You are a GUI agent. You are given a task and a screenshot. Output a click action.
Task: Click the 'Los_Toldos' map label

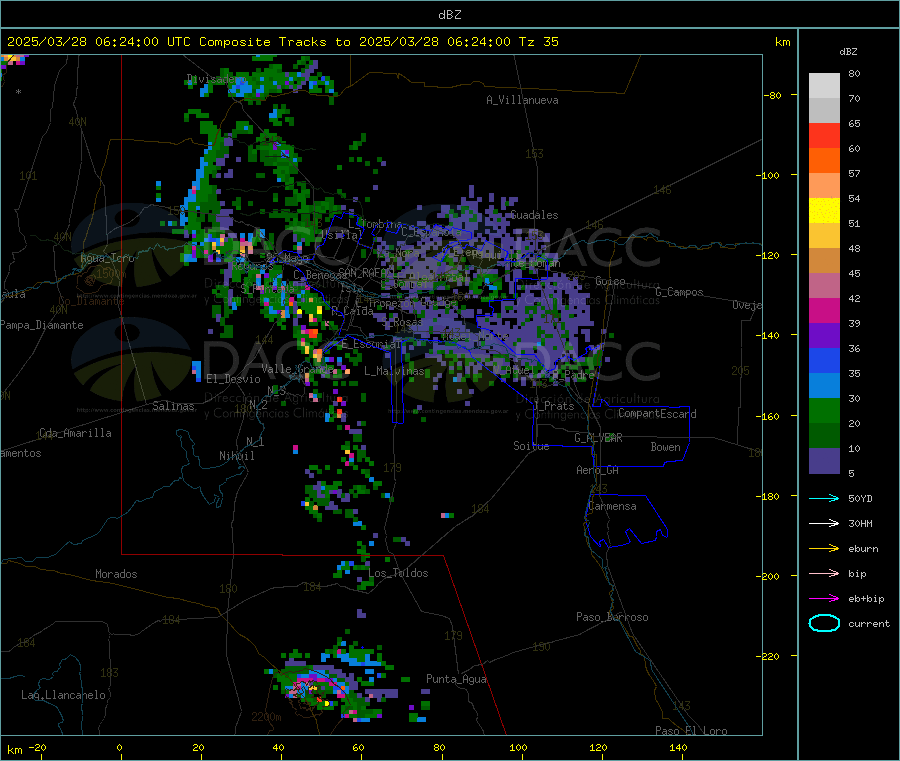[x=398, y=573]
